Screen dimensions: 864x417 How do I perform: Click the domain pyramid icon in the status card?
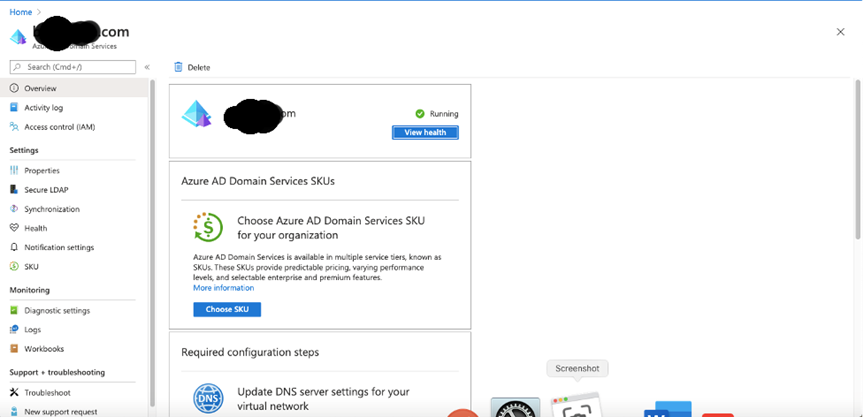[x=197, y=115]
